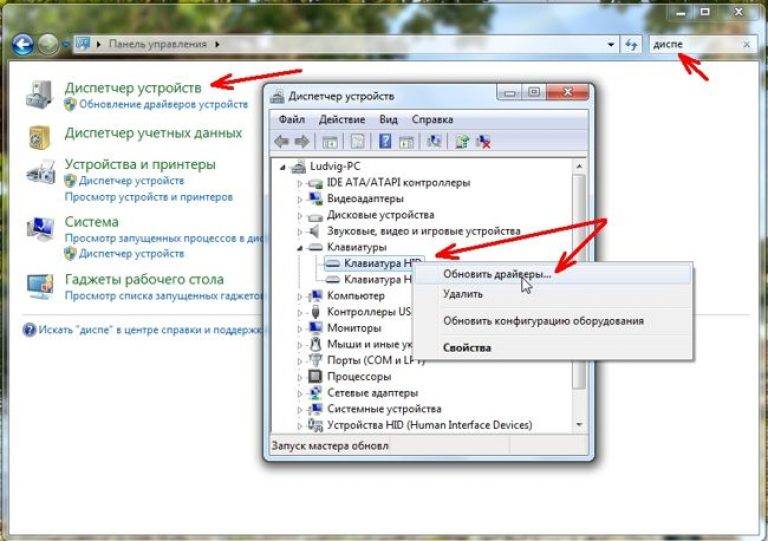Open the Система heading link
Screen dimensions: 768x541
92,222
